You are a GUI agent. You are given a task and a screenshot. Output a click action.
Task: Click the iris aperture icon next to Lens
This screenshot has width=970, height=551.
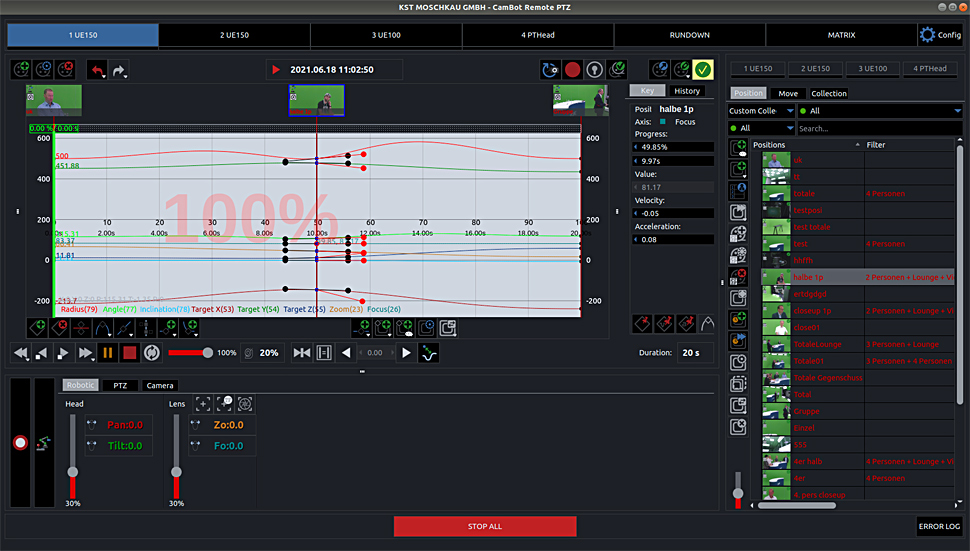pyautogui.click(x=245, y=404)
